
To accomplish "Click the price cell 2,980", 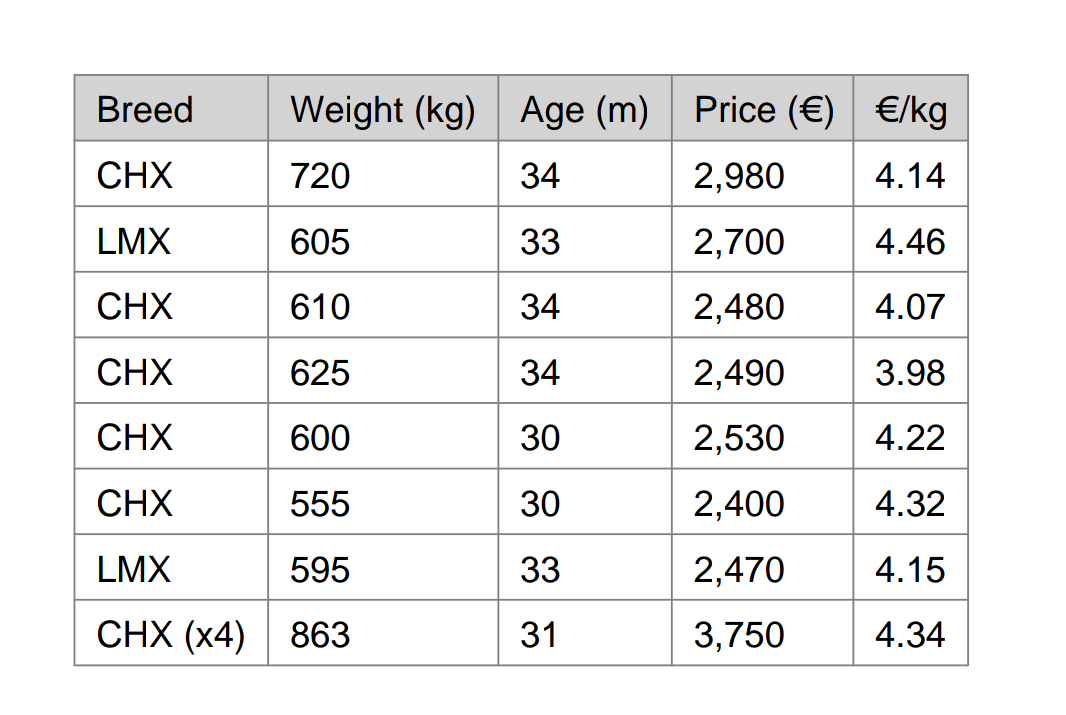I will pos(762,174).
